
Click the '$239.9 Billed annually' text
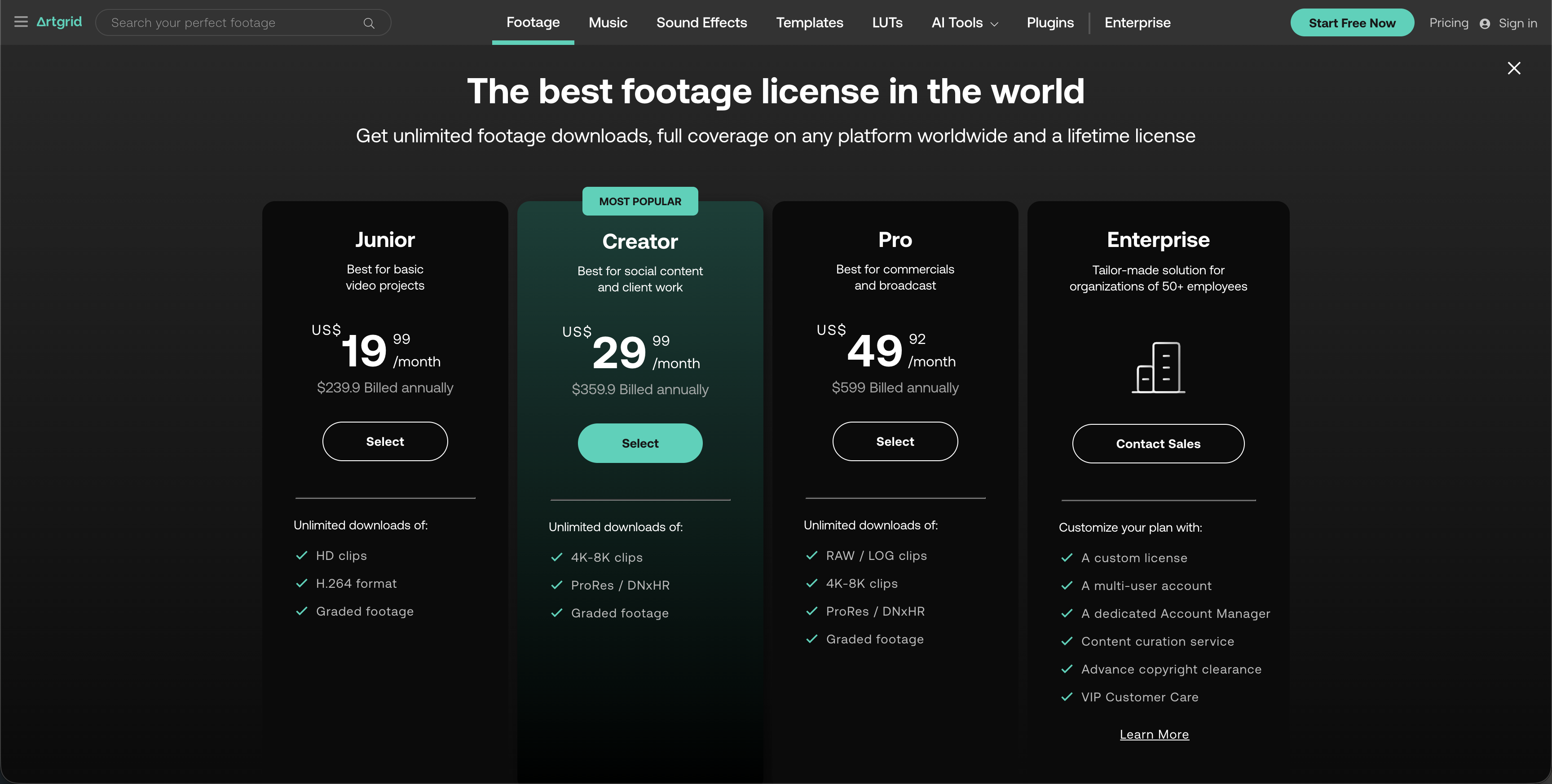tap(385, 388)
